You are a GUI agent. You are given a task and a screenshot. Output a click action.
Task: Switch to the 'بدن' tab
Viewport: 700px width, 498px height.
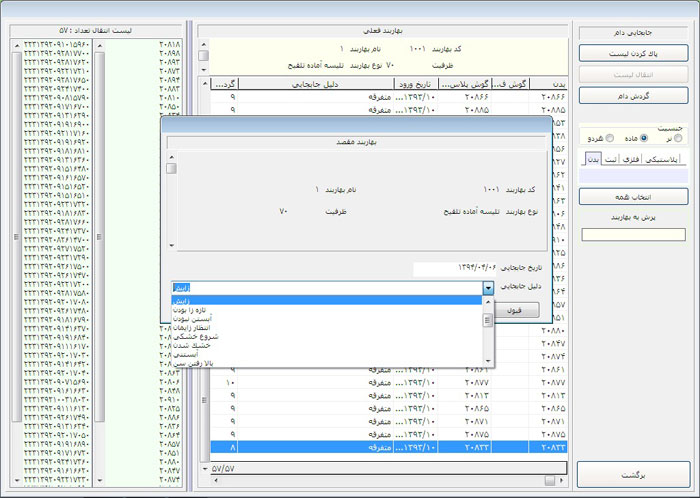[593, 159]
